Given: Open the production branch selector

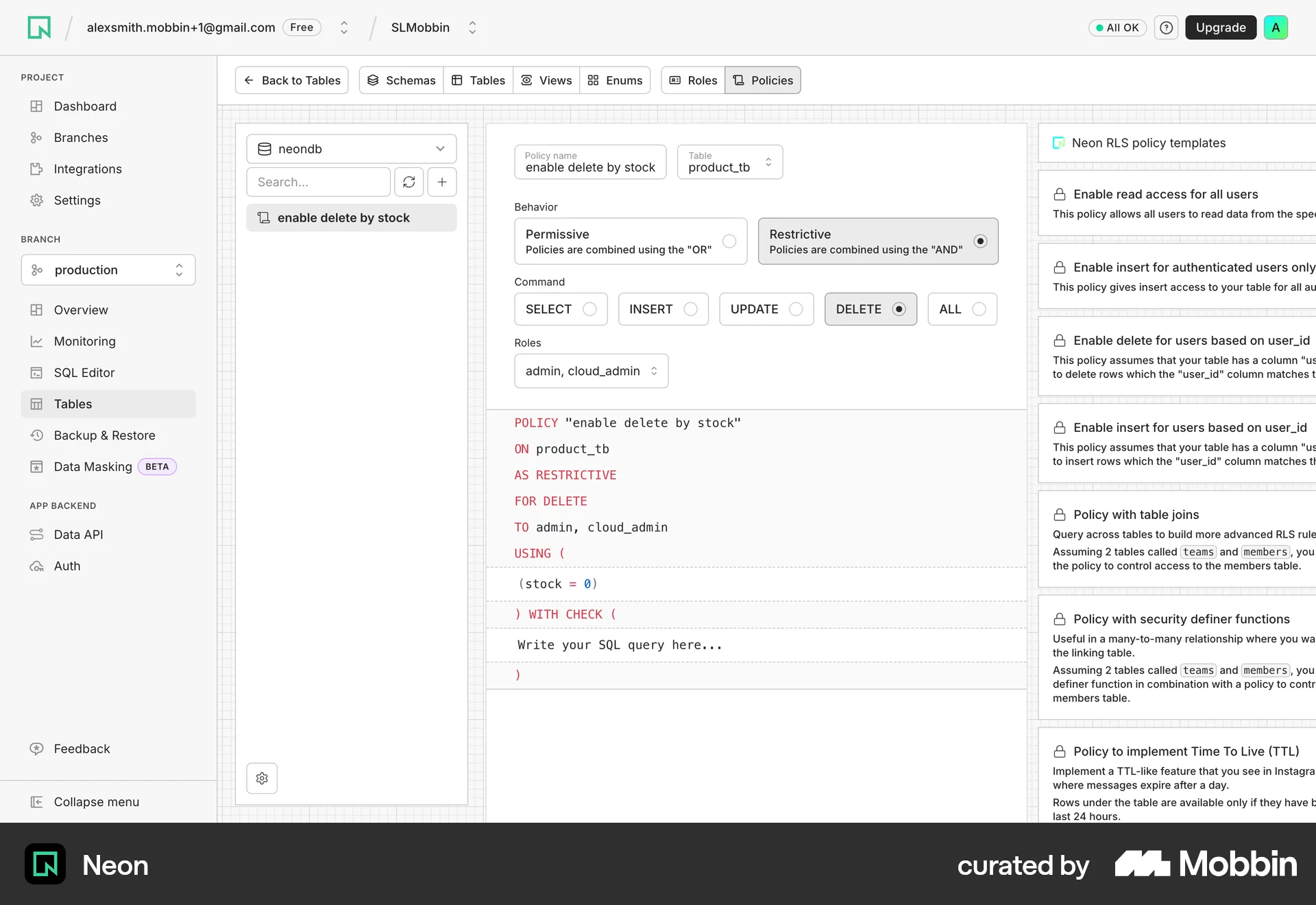Looking at the screenshot, I should click(108, 270).
